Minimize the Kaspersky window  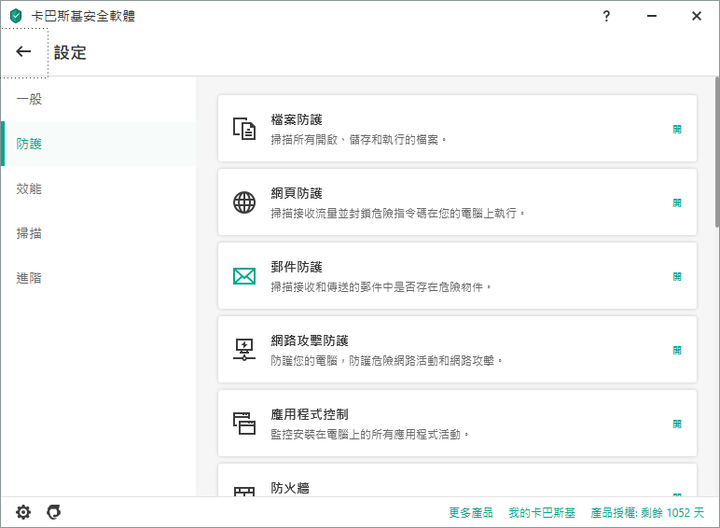pyautogui.click(x=652, y=16)
